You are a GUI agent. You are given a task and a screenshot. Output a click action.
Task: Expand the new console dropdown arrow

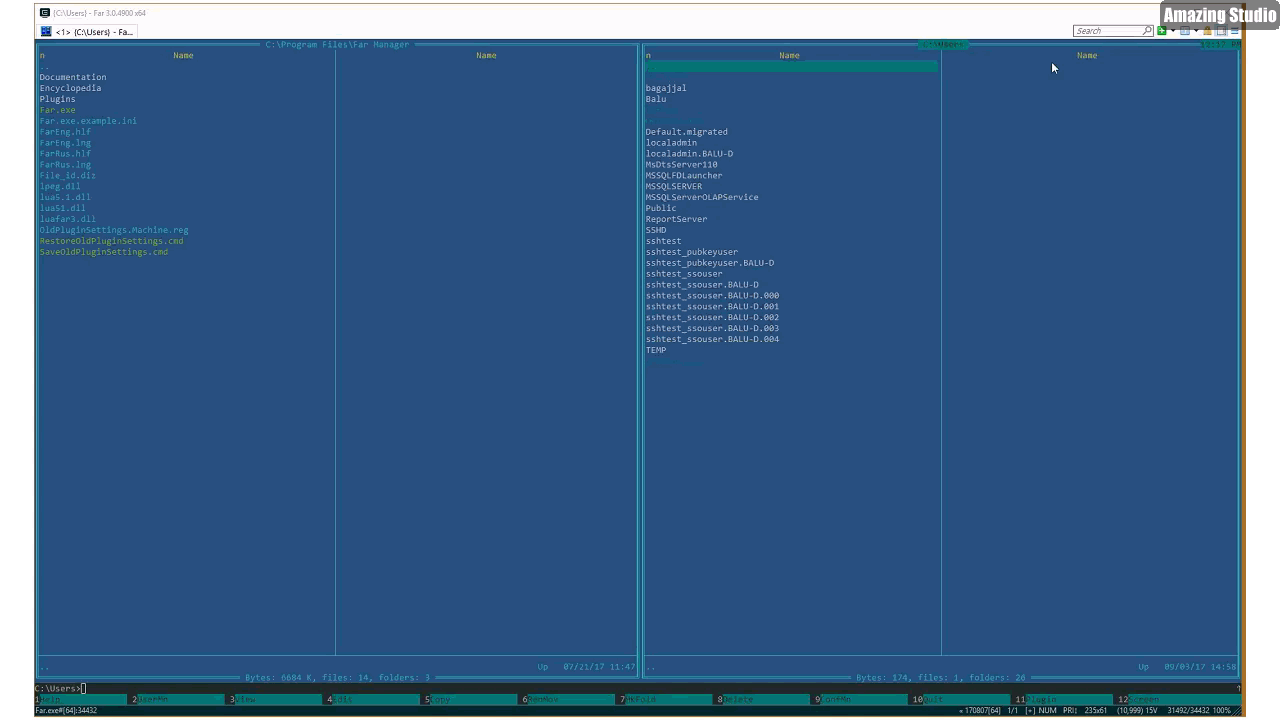(1172, 31)
